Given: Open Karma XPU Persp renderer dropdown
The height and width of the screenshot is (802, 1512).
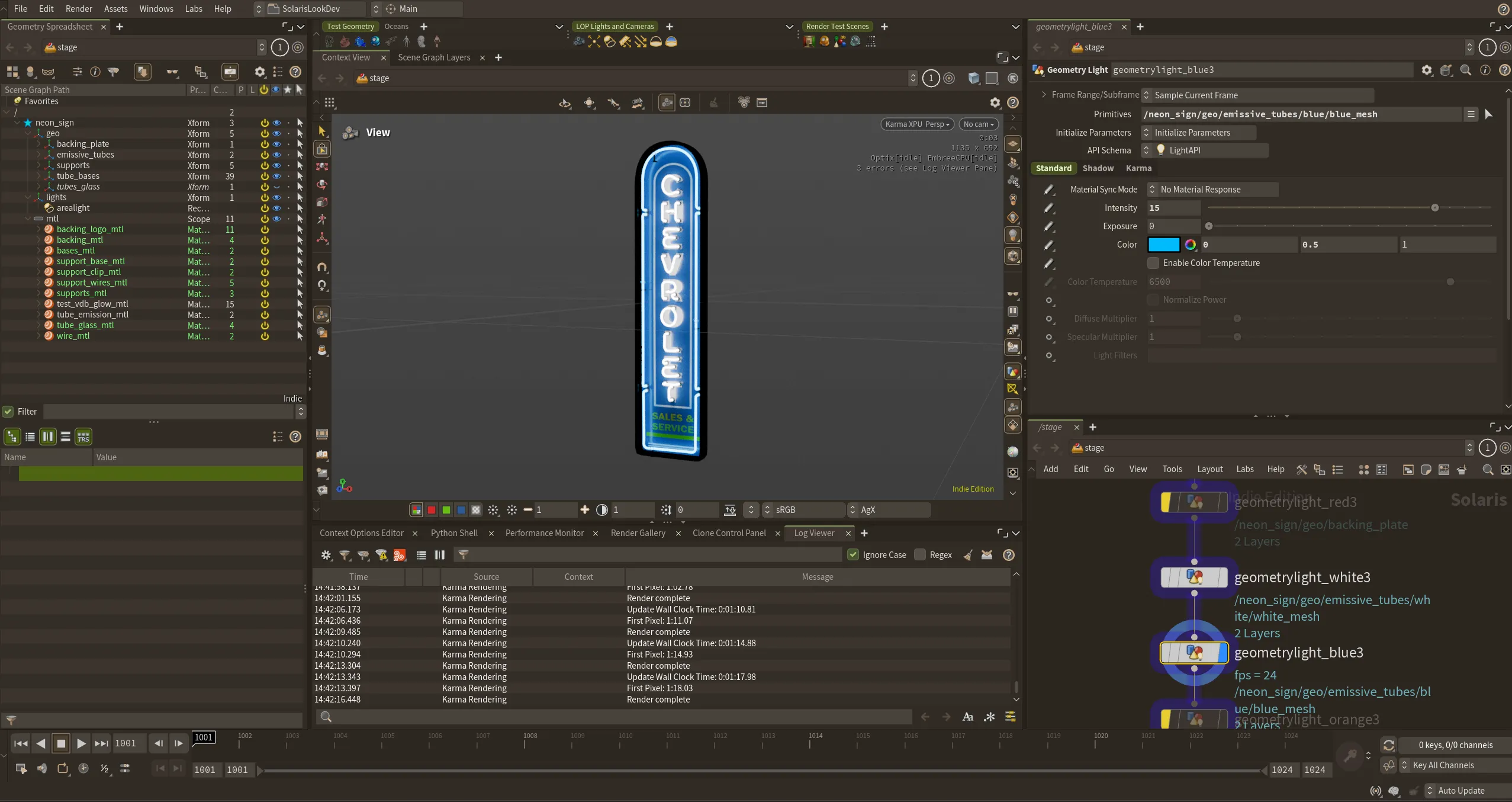Looking at the screenshot, I should tap(917, 124).
